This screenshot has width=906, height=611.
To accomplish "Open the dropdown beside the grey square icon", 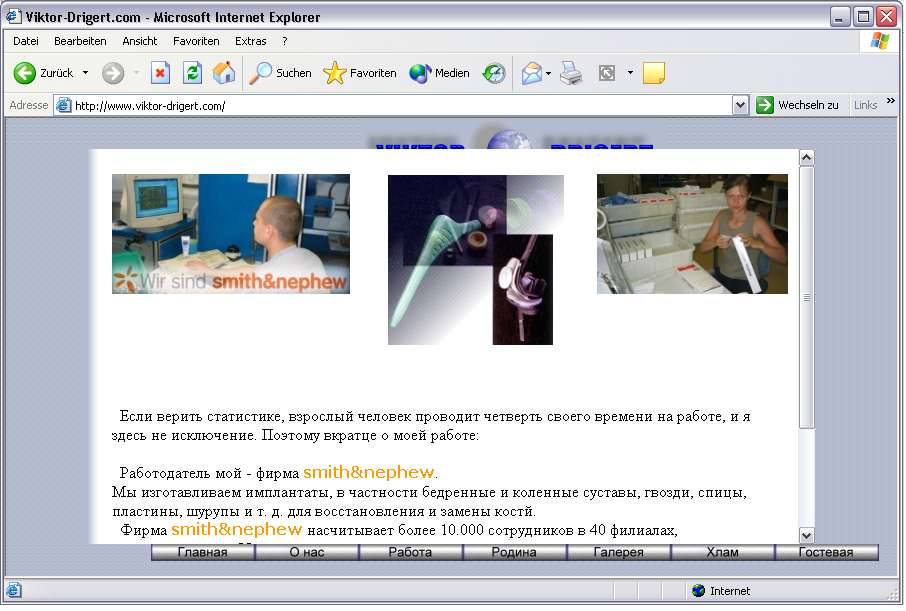I will 630,73.
